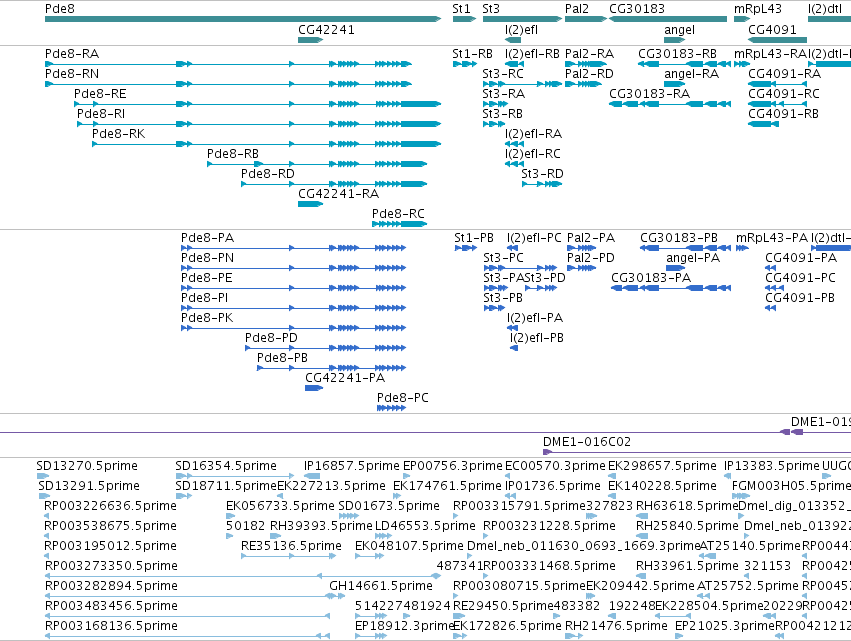Open the SD16354.5prime EST
The image size is (851, 641).
click(236, 476)
